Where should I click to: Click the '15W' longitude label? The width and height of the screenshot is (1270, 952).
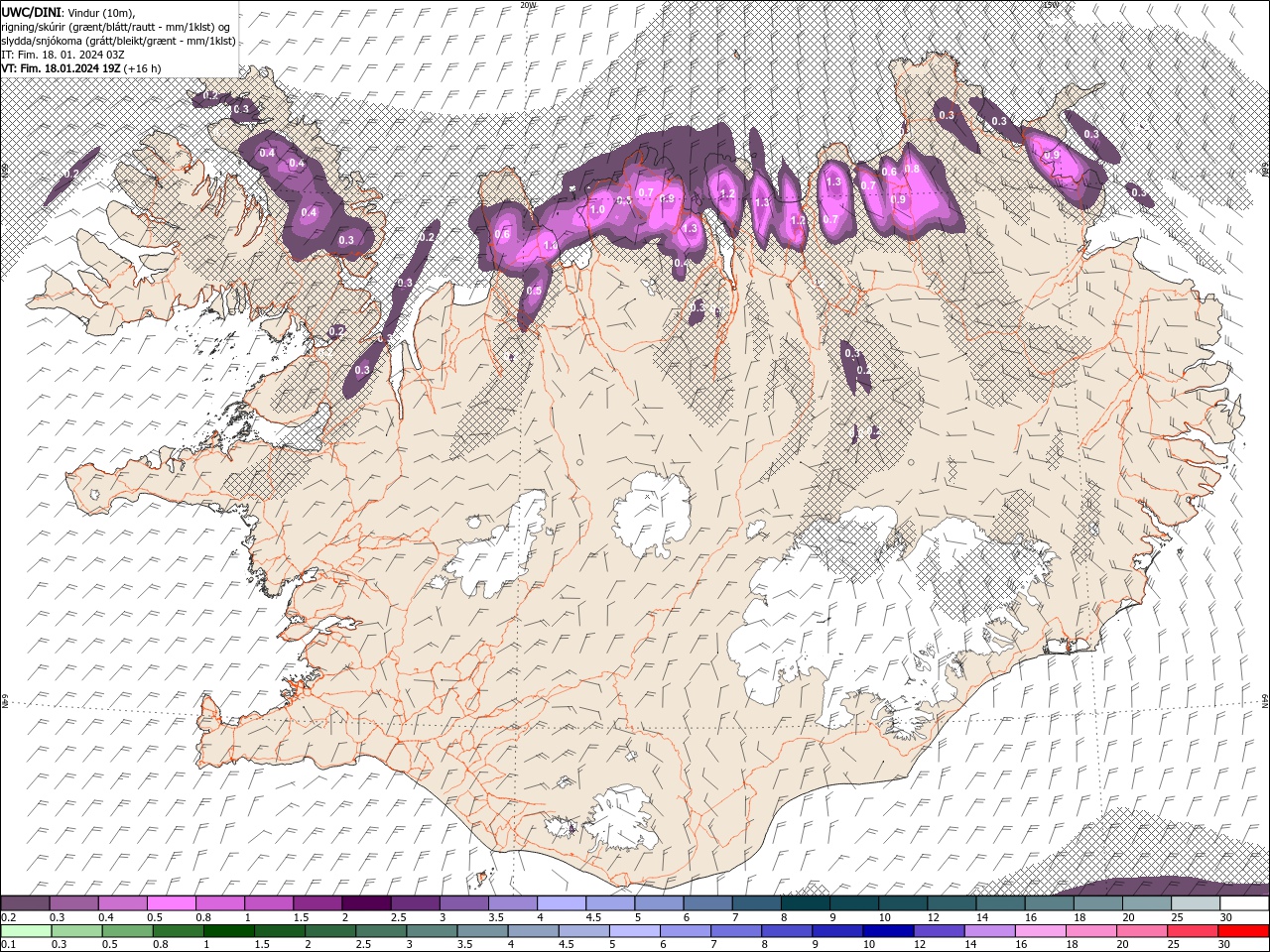point(1052,5)
